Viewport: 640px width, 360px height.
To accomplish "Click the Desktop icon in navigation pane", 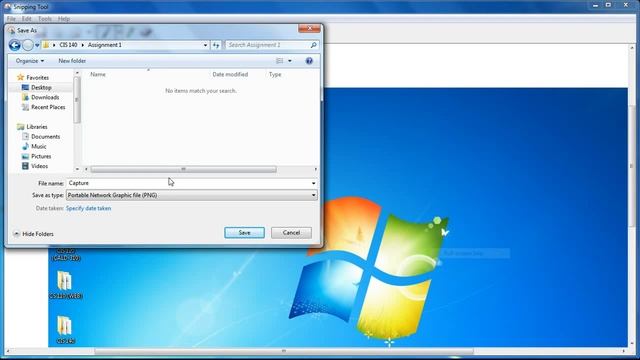I will tap(25, 87).
